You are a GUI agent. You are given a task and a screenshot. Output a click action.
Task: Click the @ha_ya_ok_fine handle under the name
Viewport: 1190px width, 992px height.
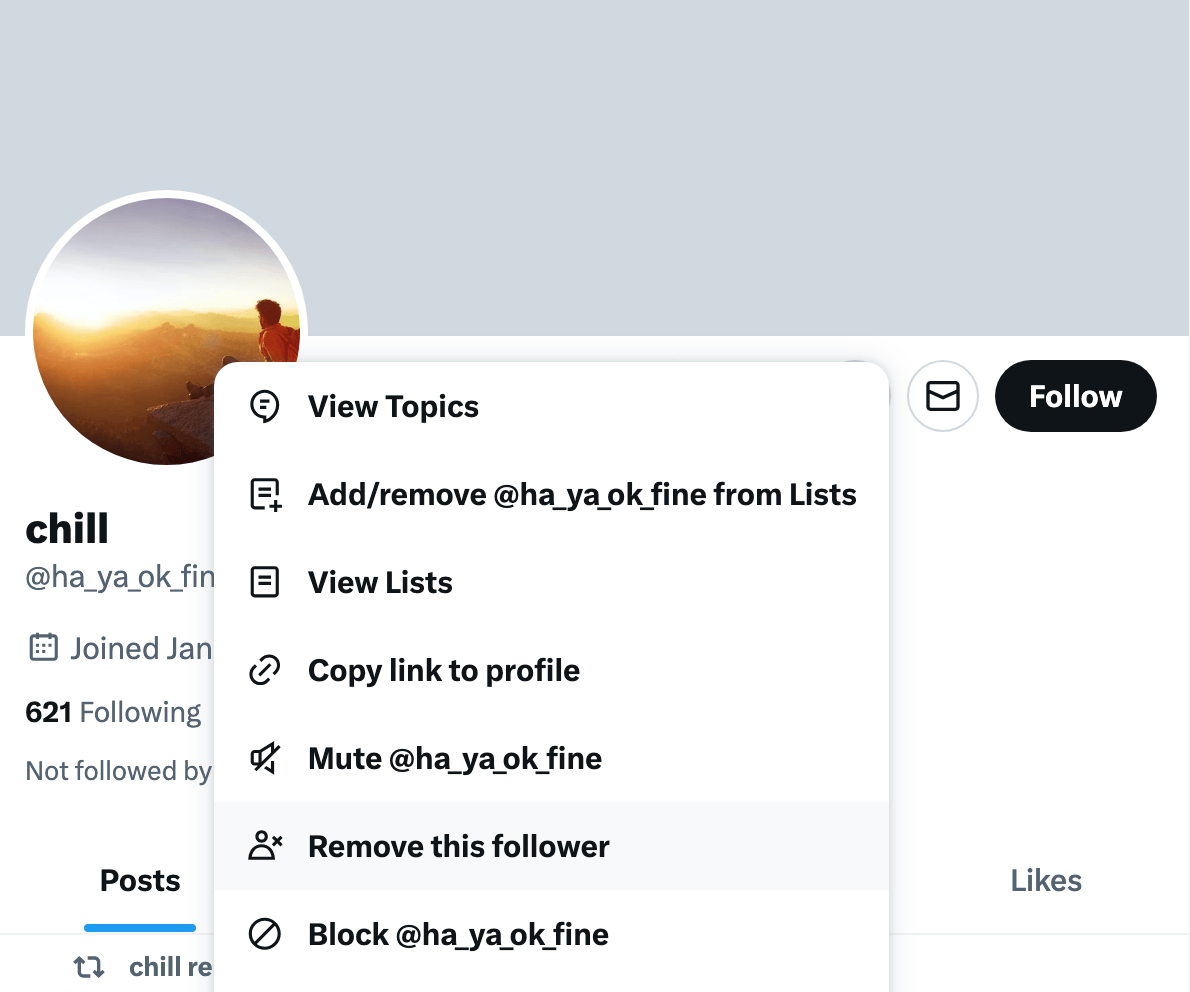point(120,578)
